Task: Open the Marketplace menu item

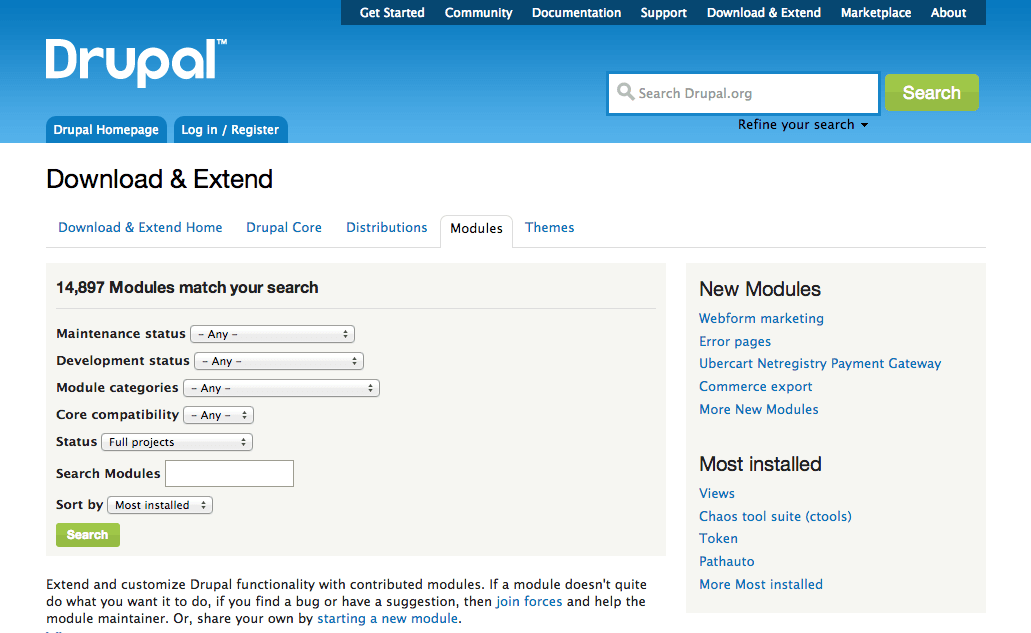Action: click(x=876, y=12)
